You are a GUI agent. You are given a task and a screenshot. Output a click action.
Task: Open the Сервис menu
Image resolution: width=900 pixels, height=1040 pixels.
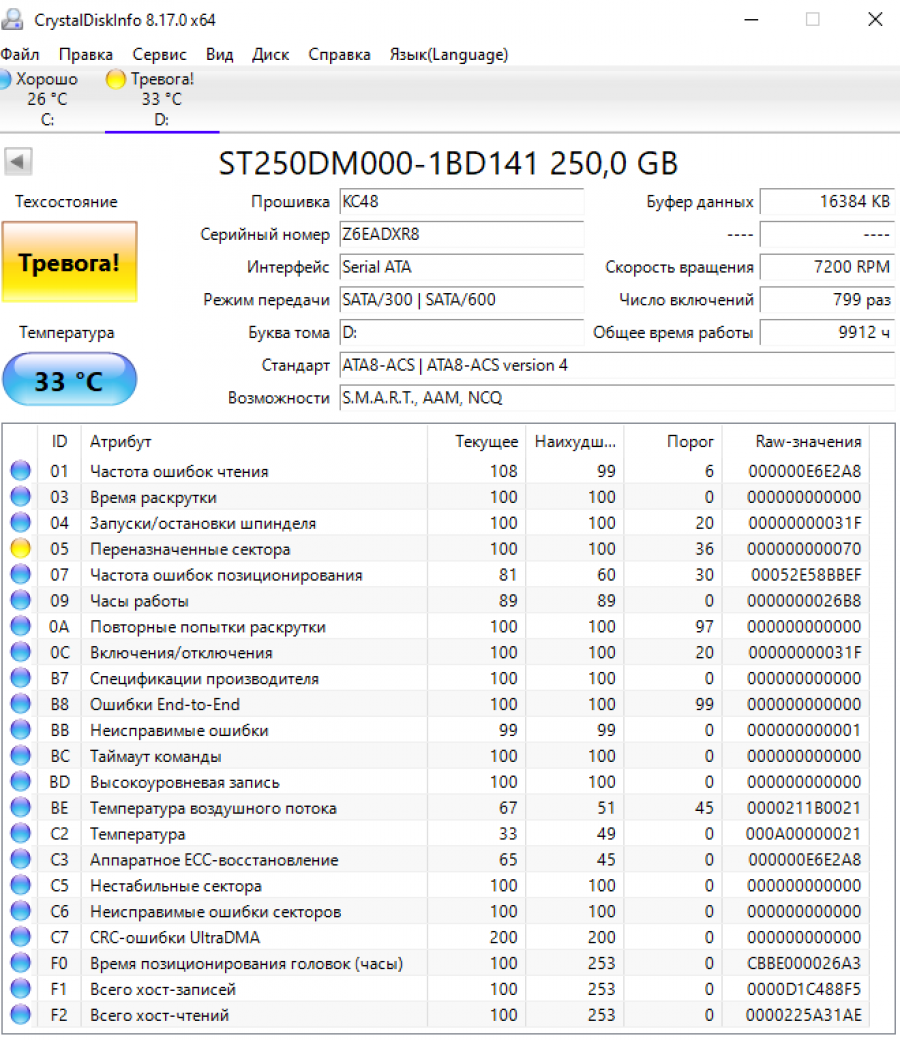coord(159,54)
